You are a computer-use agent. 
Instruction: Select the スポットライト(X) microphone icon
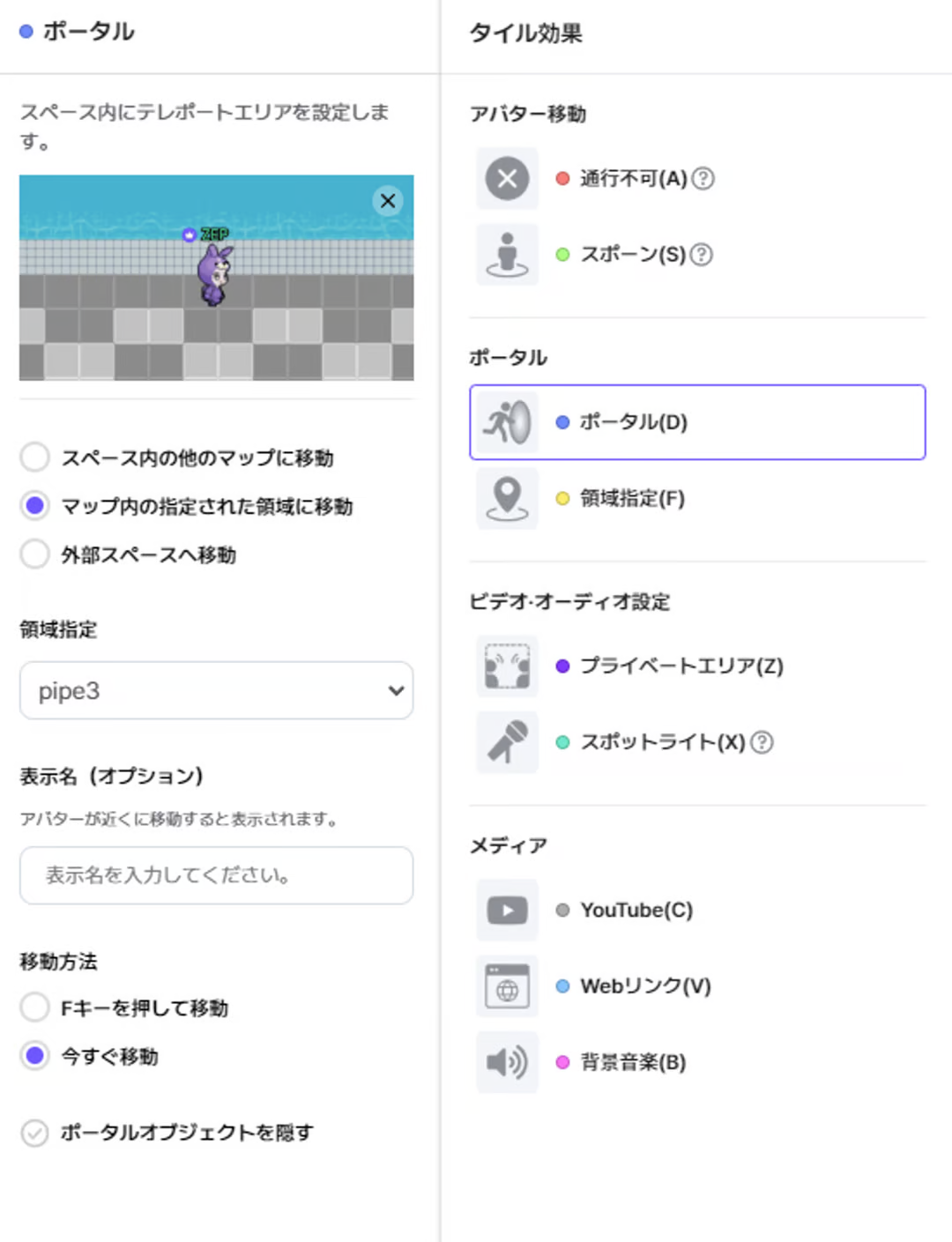coord(507,742)
